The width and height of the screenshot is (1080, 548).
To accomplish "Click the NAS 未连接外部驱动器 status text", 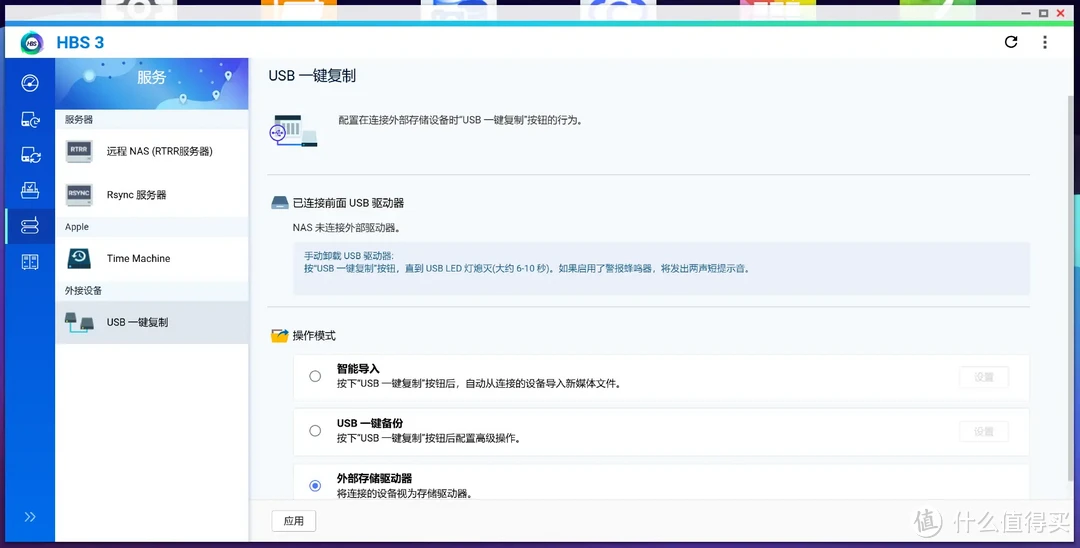I will [x=346, y=227].
